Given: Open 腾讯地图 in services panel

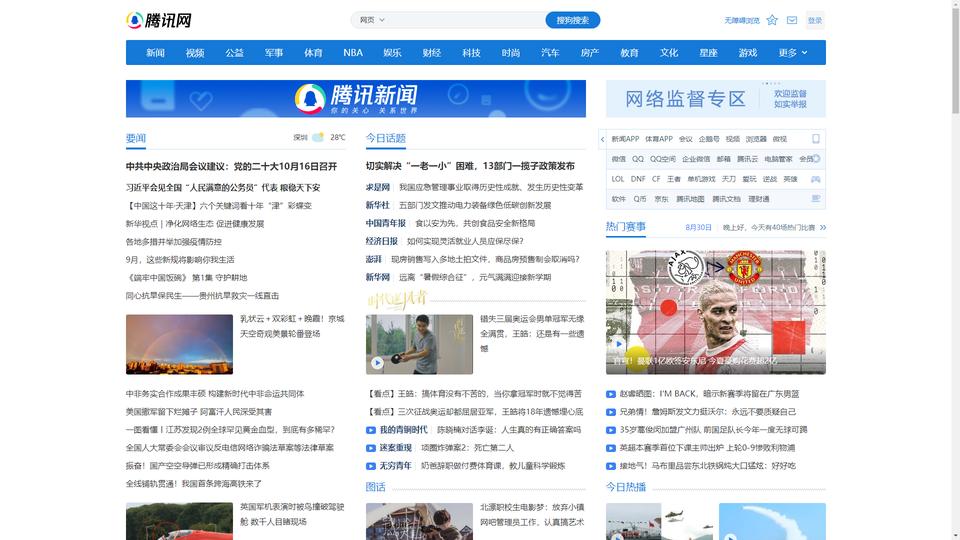Looking at the screenshot, I should [x=690, y=199].
